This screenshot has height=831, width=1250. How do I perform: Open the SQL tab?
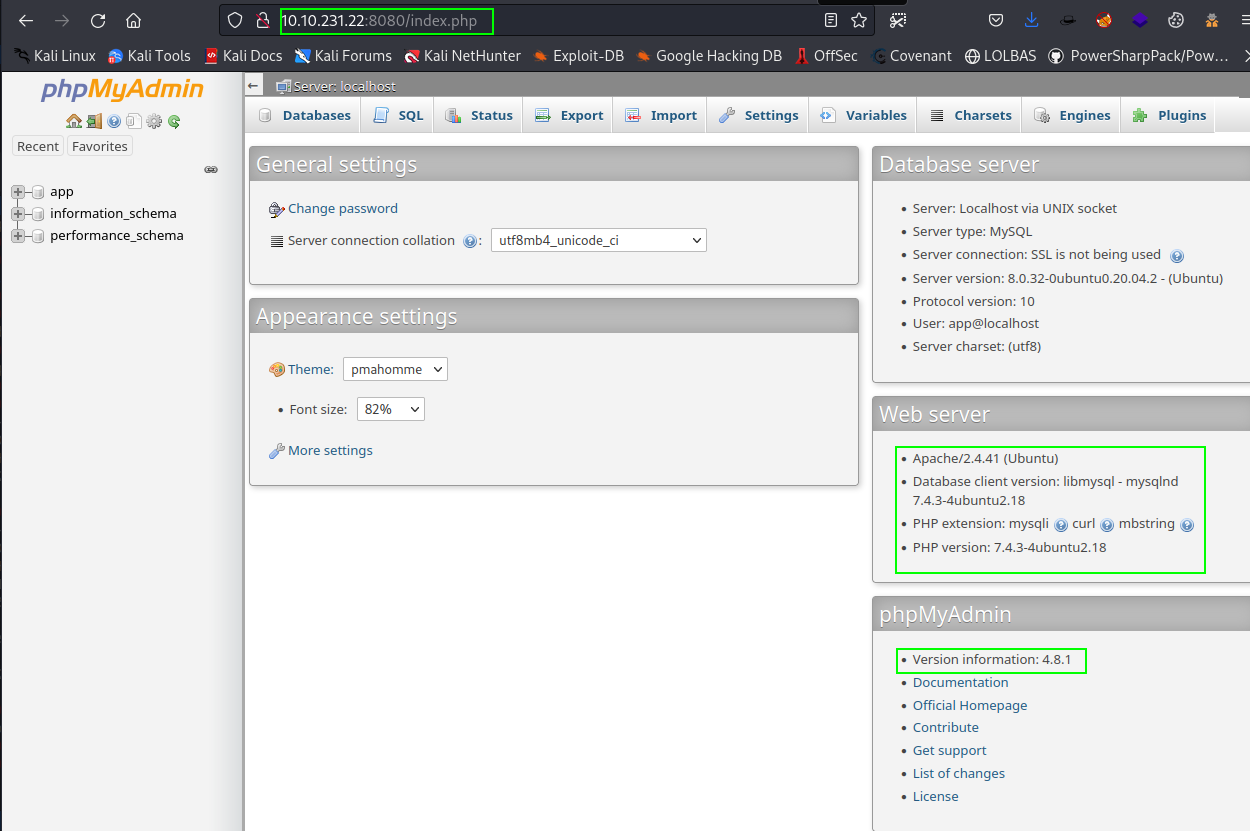click(398, 116)
